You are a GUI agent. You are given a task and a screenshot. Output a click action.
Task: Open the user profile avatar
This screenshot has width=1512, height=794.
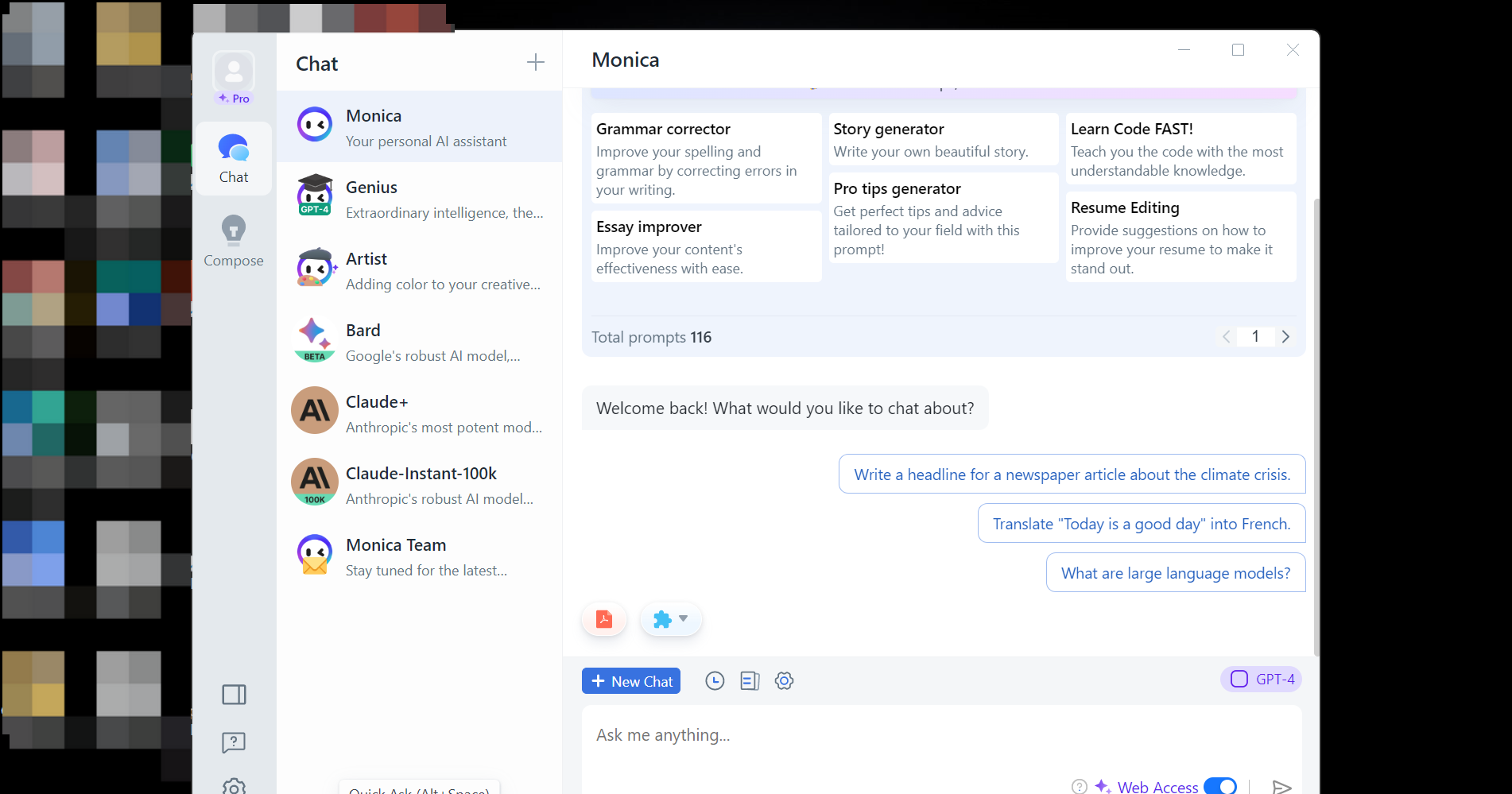pos(234,72)
